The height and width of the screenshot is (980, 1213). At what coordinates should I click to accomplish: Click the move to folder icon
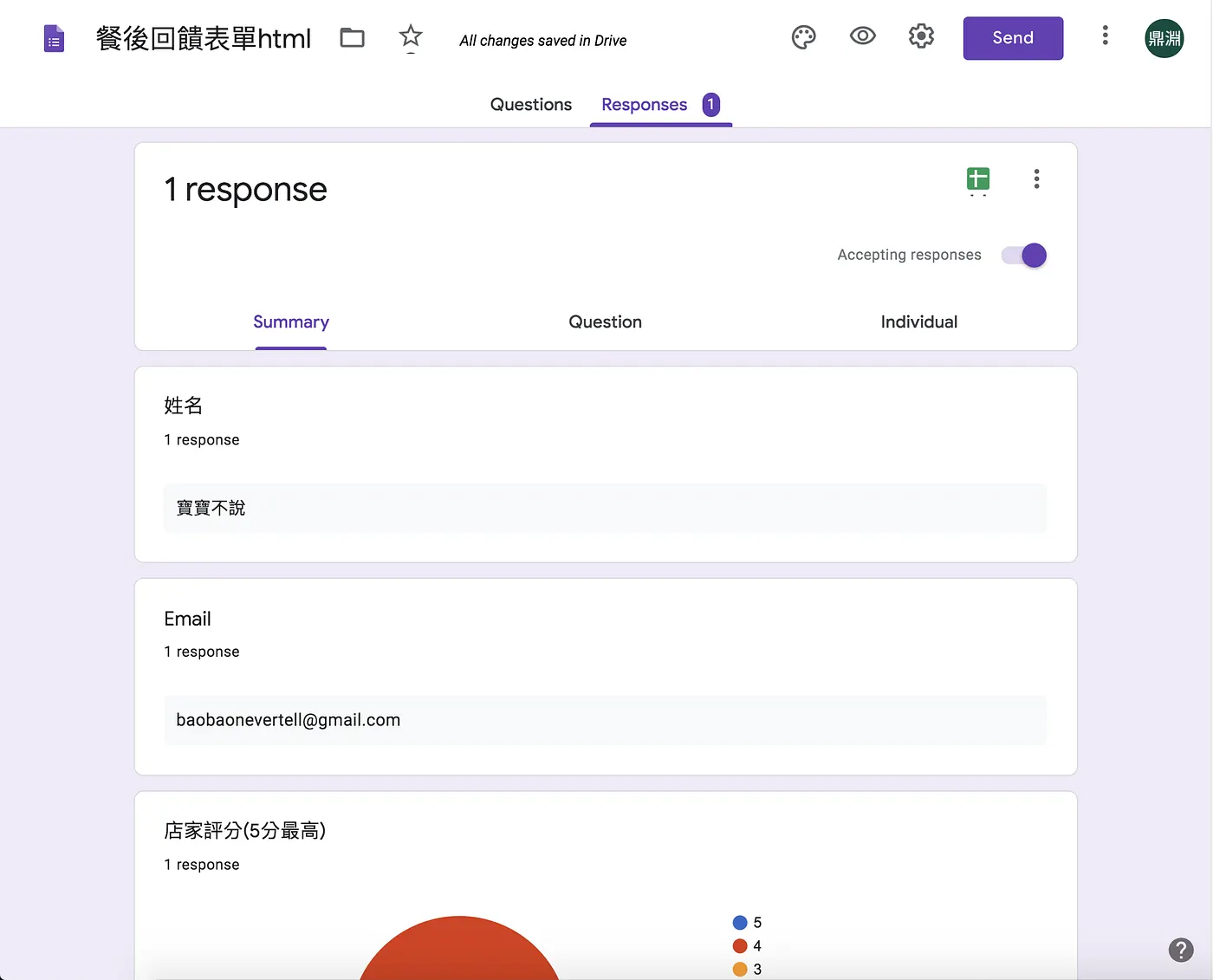click(x=352, y=37)
